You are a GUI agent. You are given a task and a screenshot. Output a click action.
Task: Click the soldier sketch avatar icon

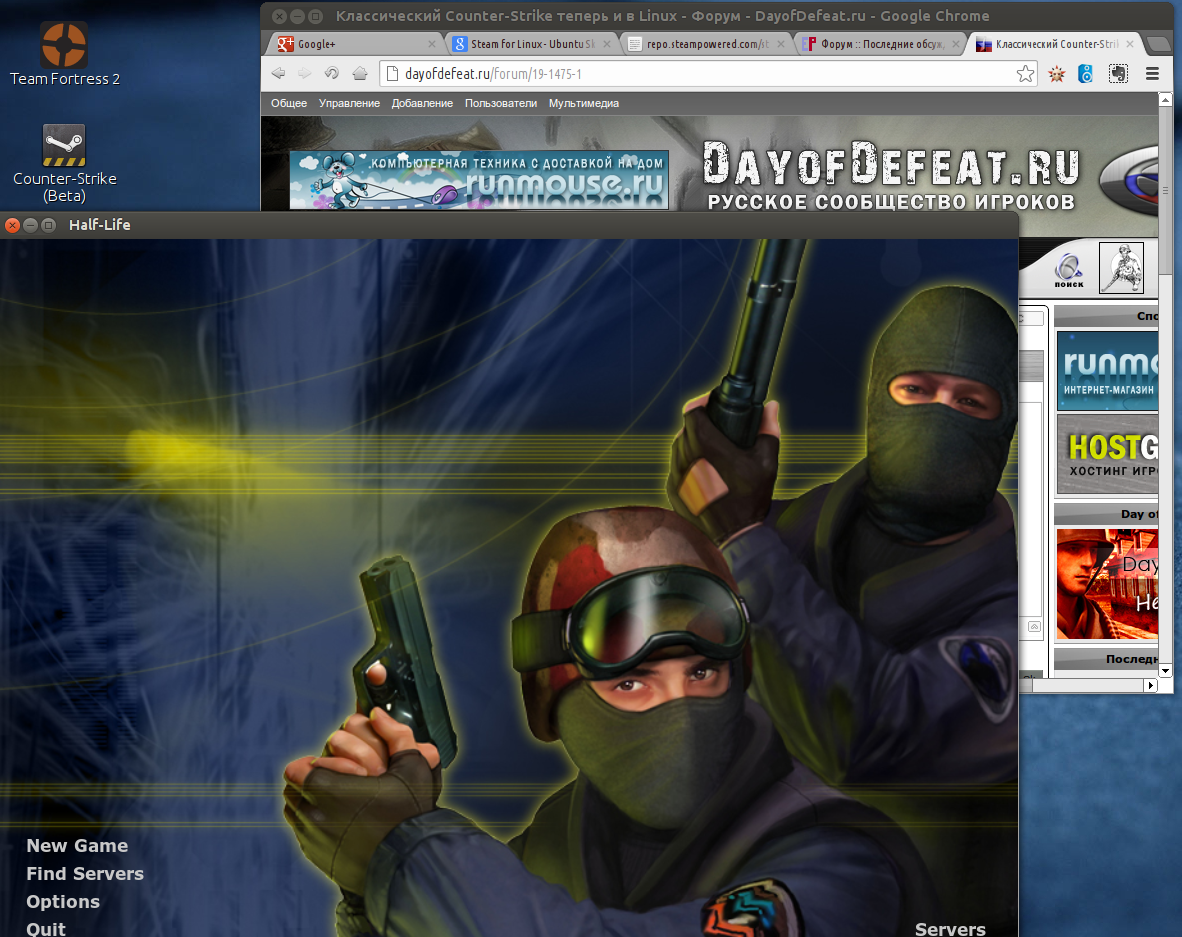tap(1121, 268)
